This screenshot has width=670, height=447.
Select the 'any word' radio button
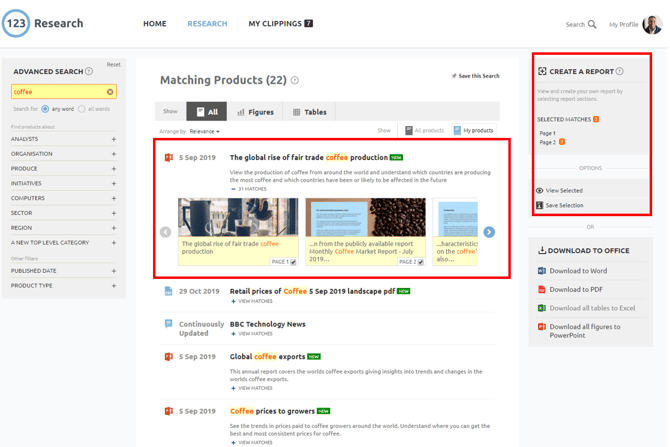[45, 109]
